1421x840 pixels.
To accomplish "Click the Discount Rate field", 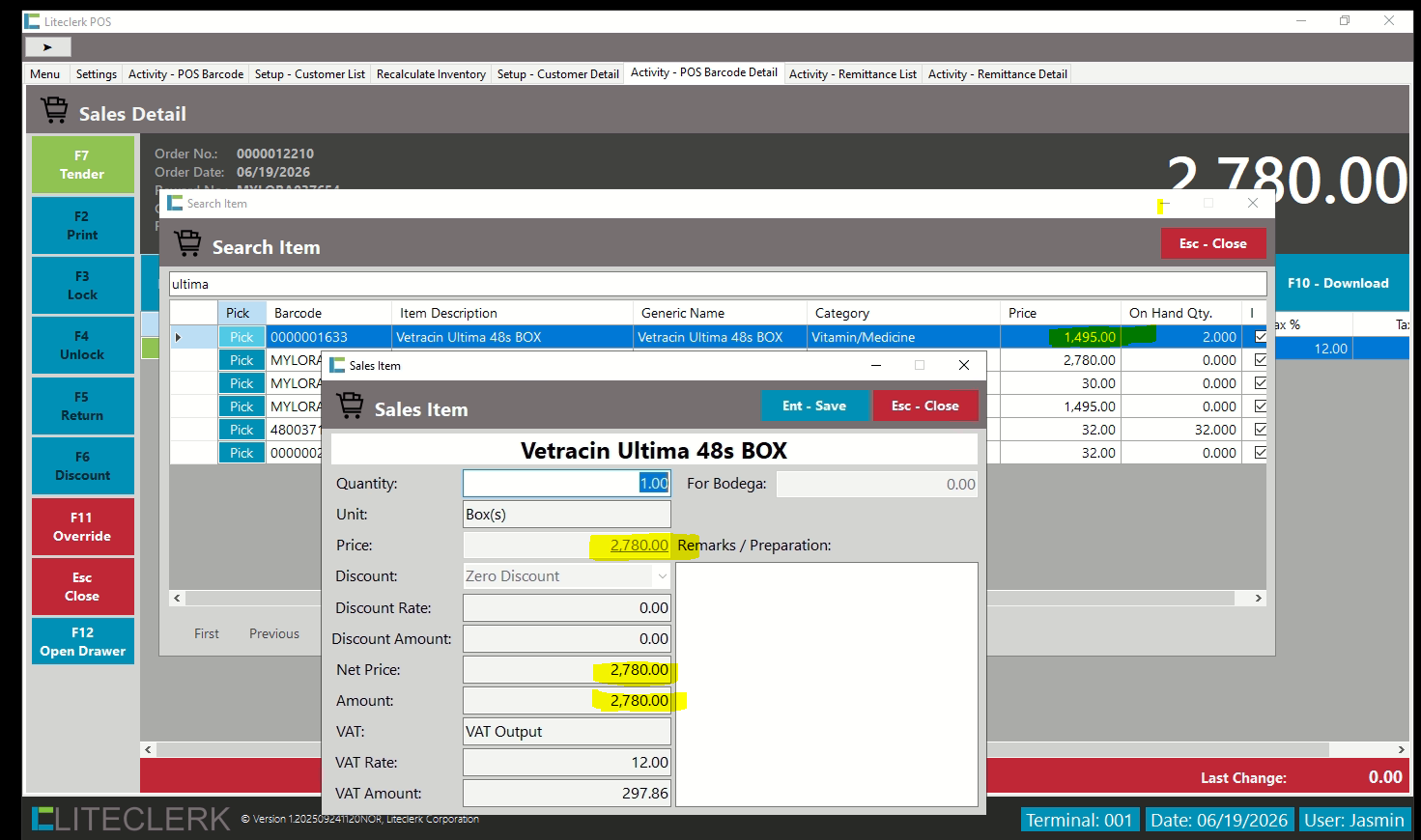I will point(567,608).
